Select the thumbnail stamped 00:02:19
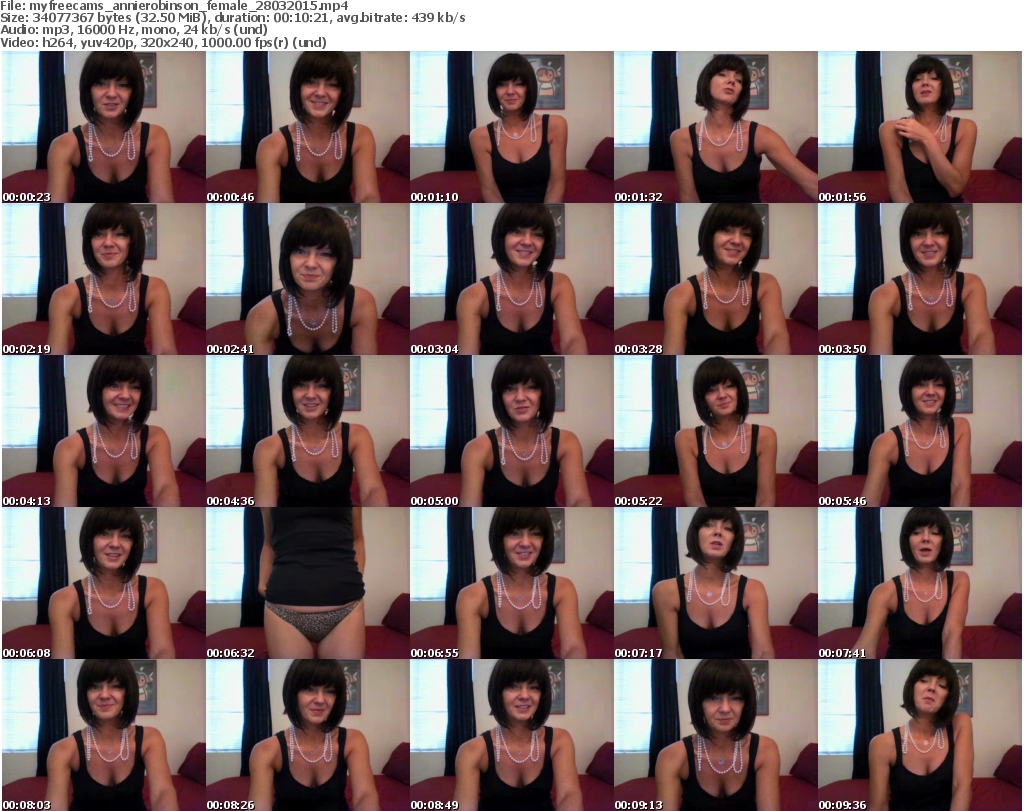 103,279
